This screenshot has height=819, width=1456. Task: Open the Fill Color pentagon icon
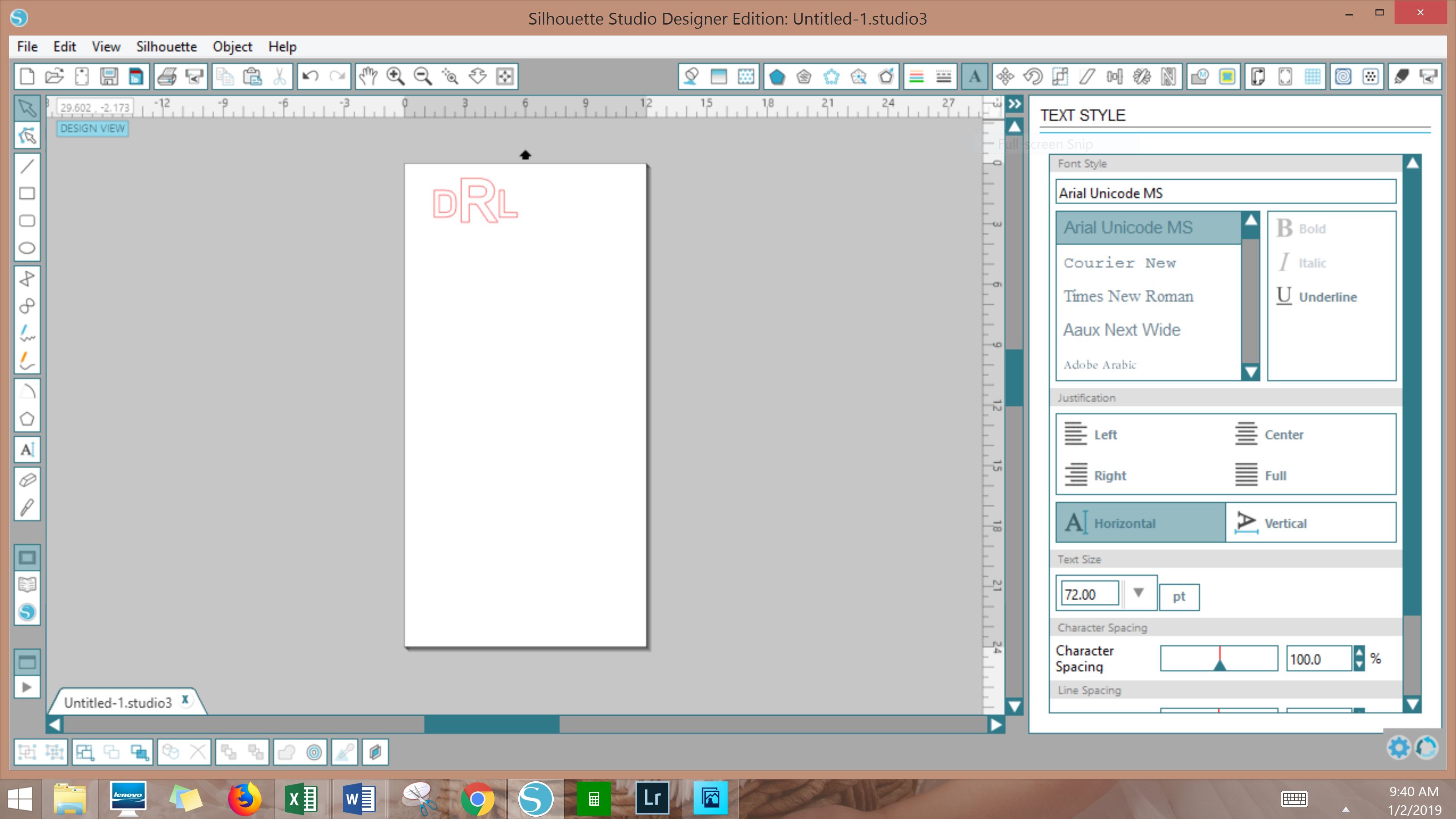(x=777, y=76)
